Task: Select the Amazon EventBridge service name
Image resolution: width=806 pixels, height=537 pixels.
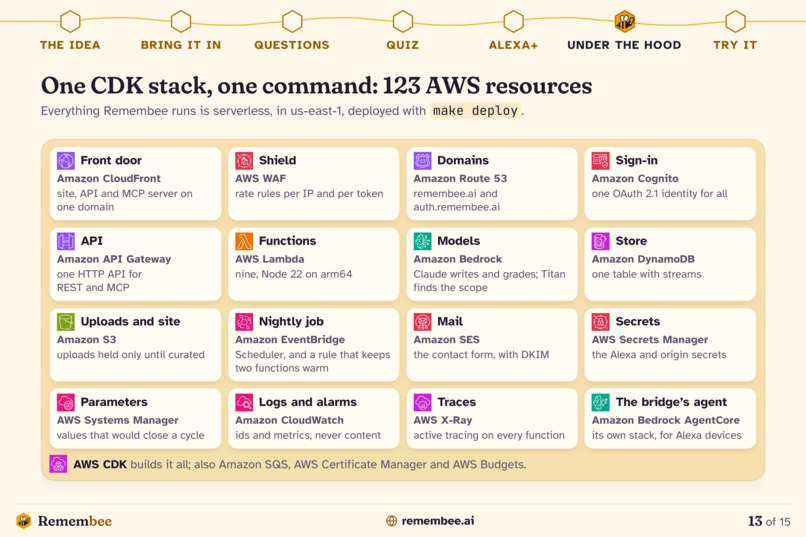Action: (x=290, y=340)
